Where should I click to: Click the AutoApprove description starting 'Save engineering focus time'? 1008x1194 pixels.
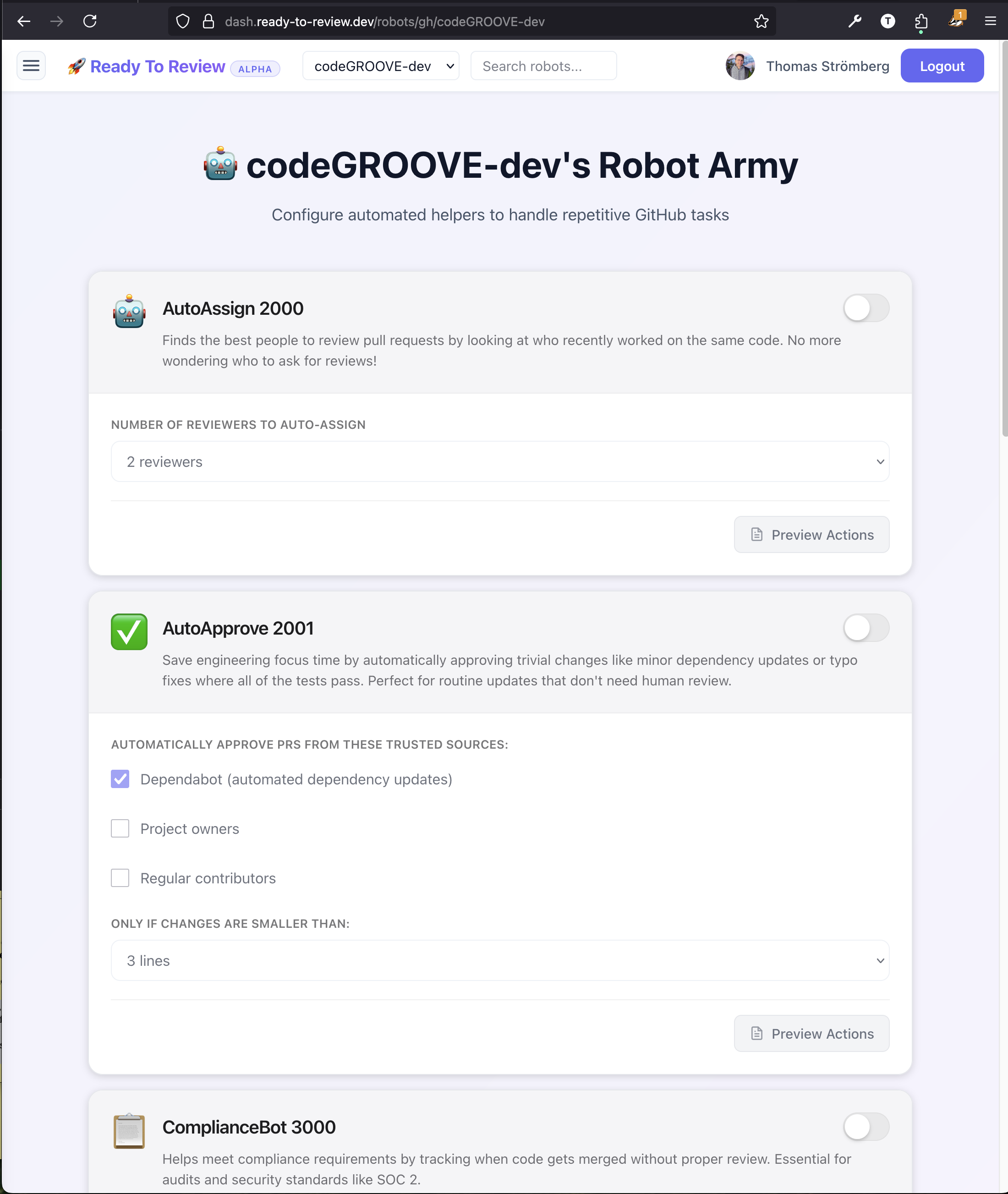509,670
